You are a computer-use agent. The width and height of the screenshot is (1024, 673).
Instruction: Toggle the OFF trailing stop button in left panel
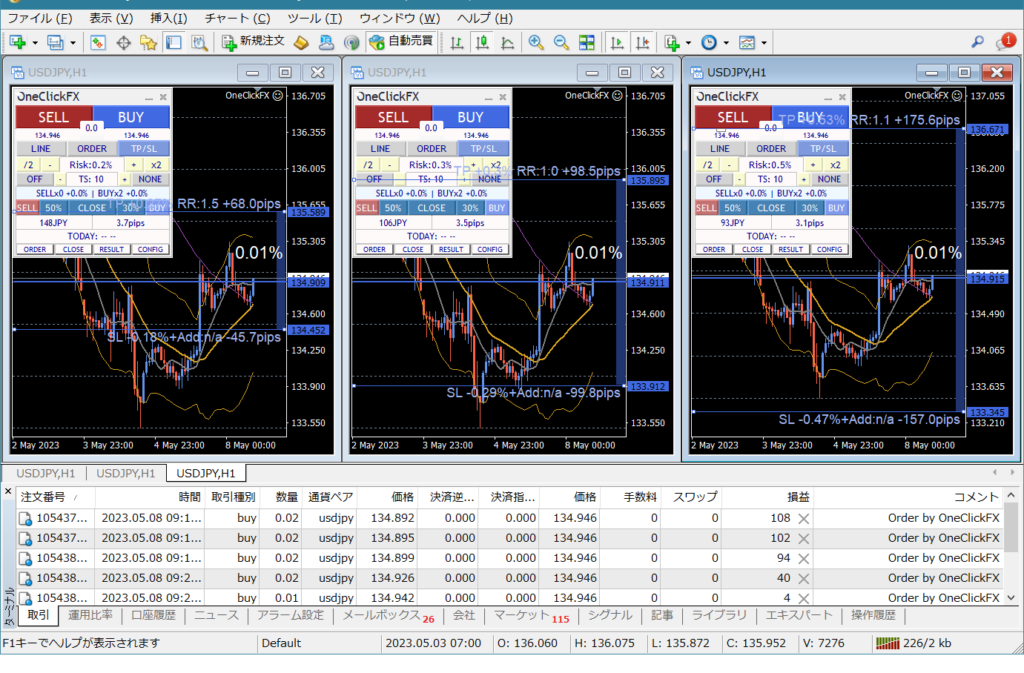click(x=35, y=179)
